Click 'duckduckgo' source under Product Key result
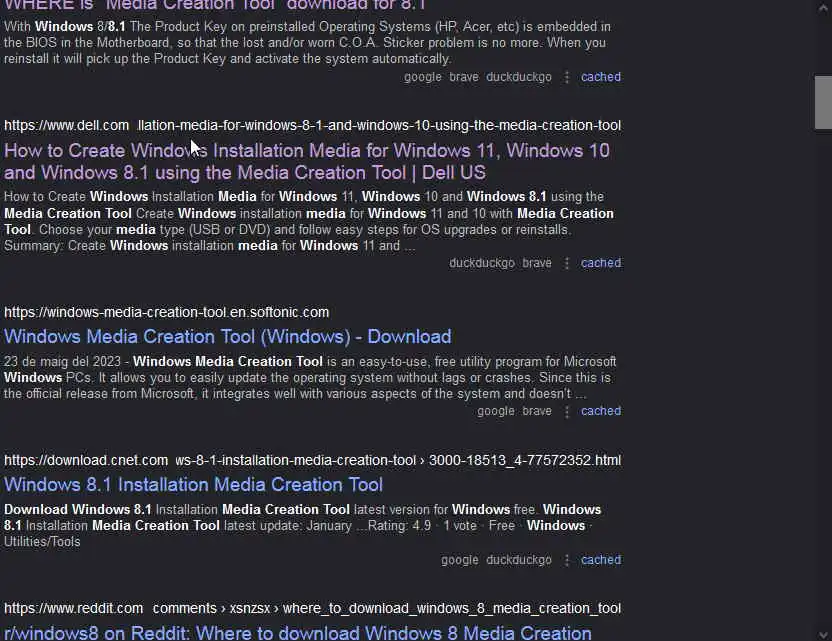The height and width of the screenshot is (641, 832). (519, 77)
